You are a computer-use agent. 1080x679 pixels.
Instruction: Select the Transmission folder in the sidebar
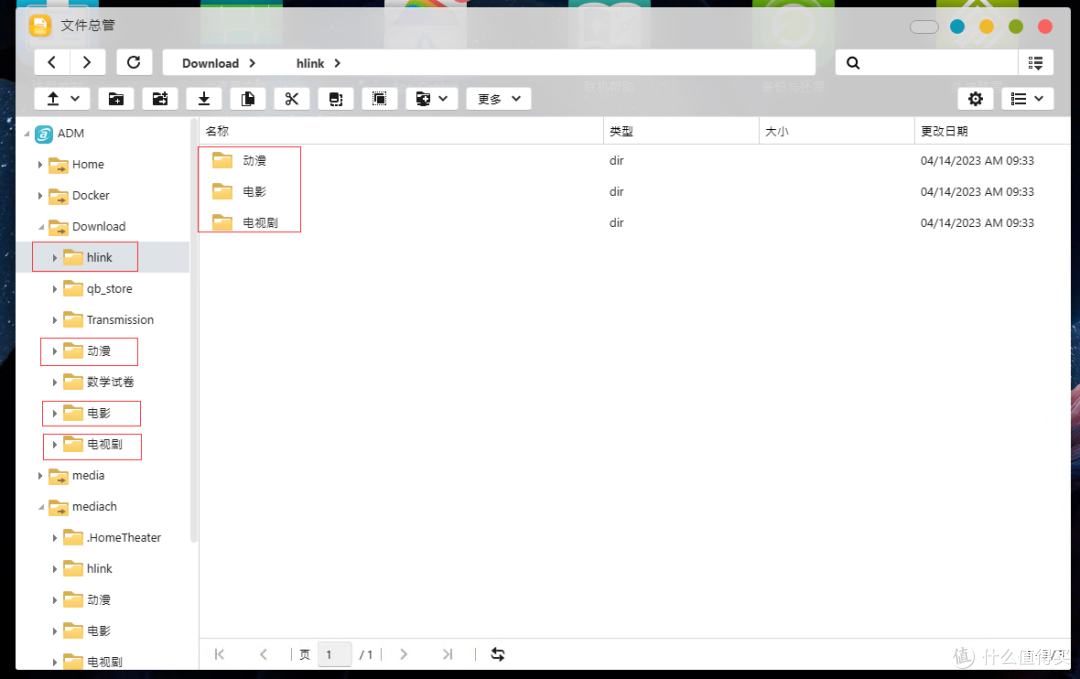120,319
